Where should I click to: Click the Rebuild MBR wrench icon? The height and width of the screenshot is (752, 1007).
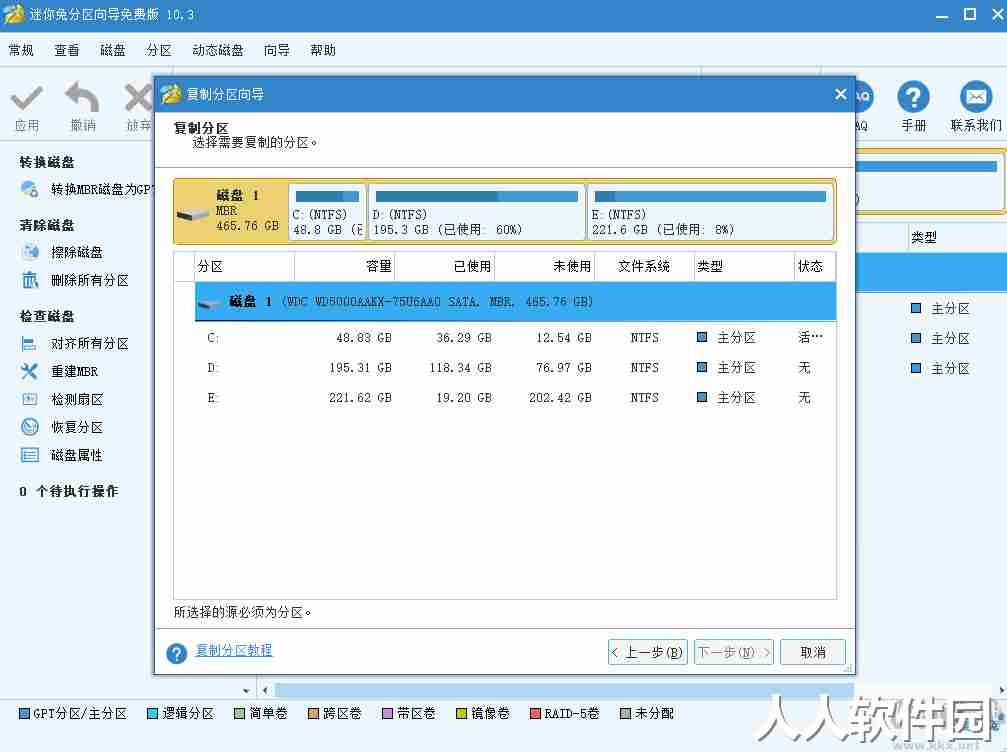click(30, 371)
